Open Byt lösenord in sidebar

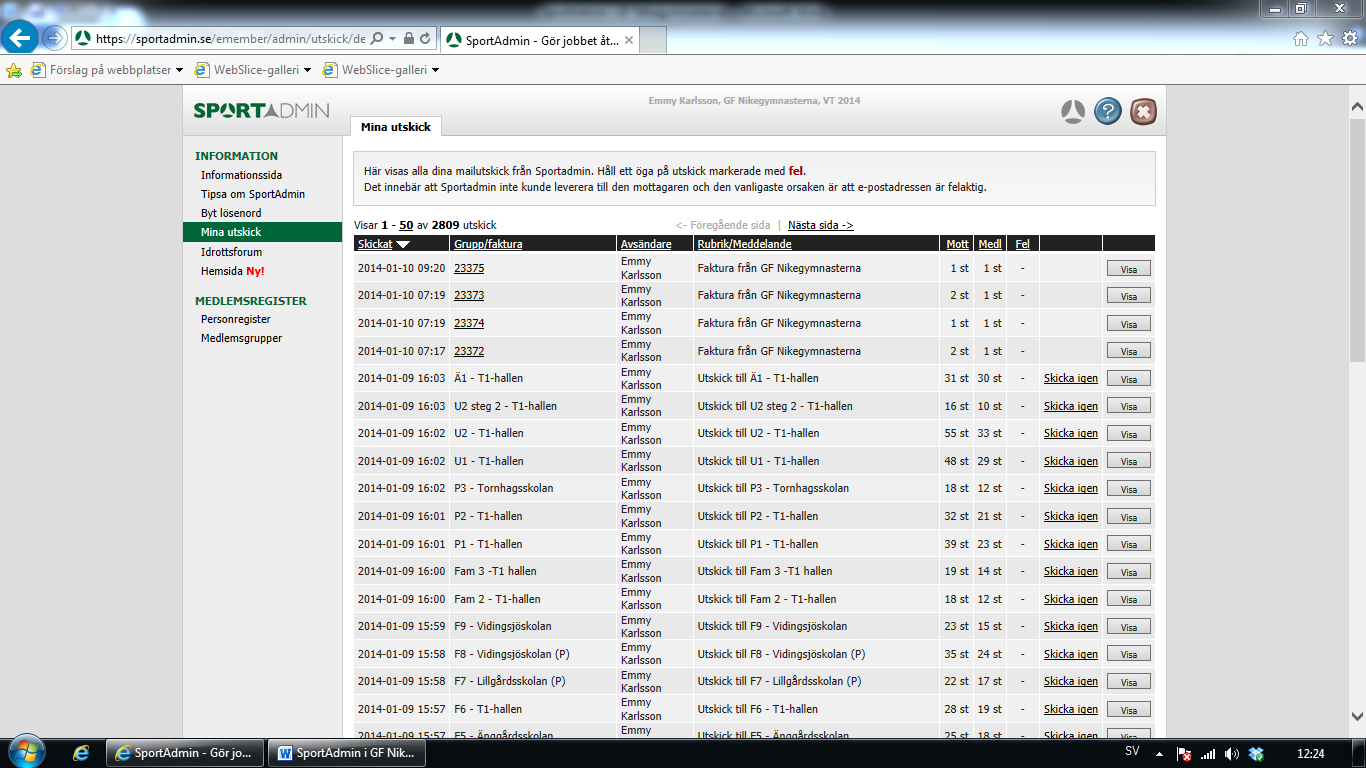click(x=231, y=213)
